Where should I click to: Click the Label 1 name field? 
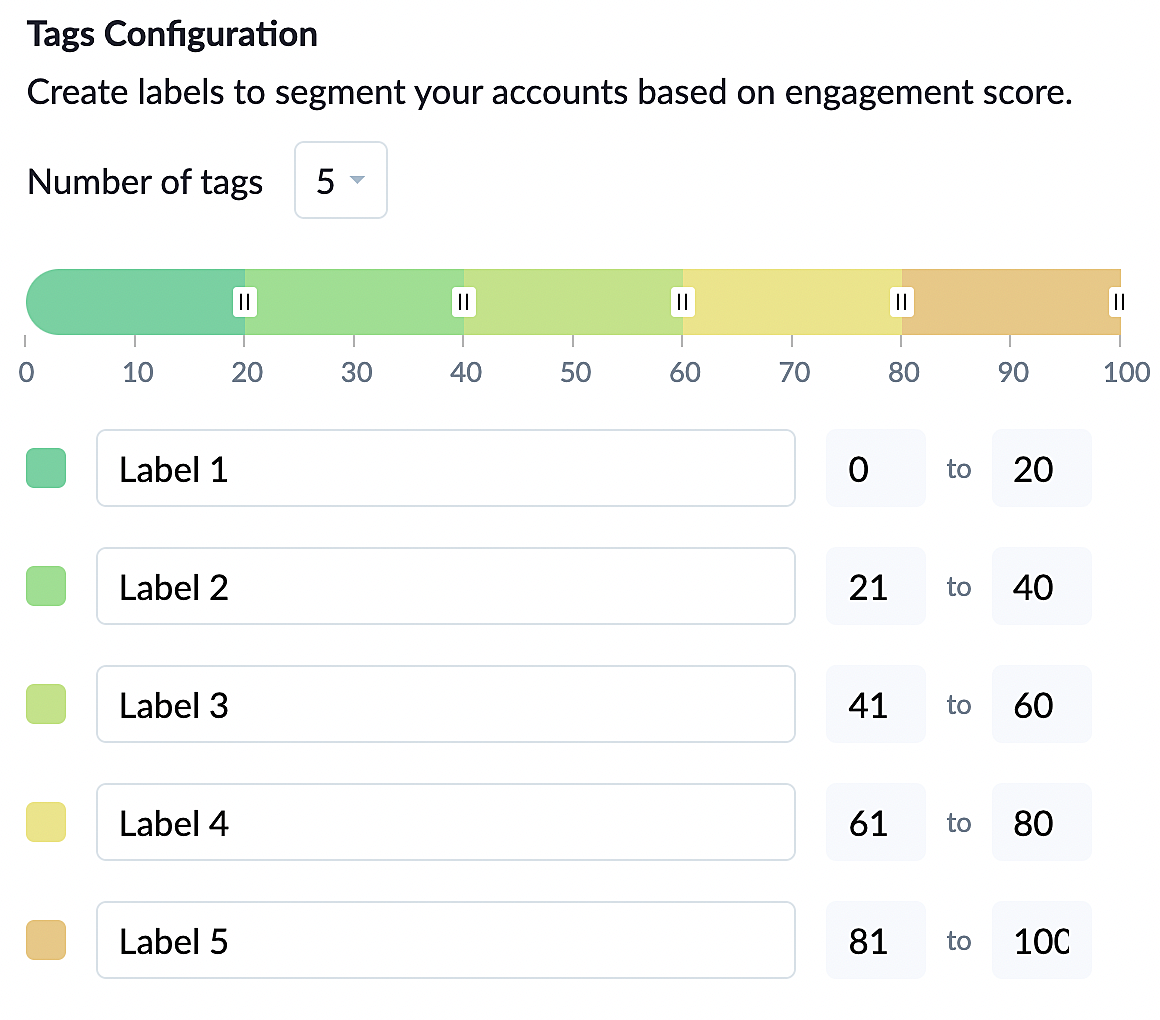[445, 468]
